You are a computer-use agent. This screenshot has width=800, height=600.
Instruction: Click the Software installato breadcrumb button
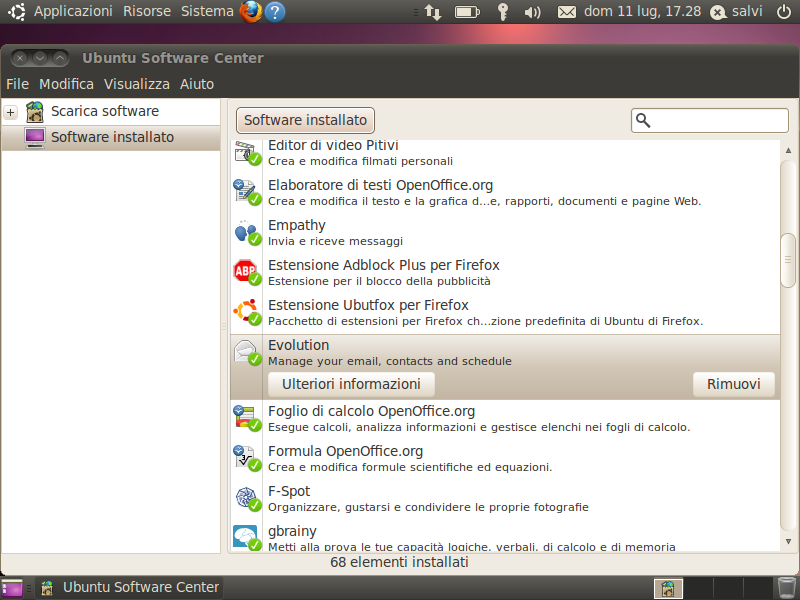click(305, 120)
